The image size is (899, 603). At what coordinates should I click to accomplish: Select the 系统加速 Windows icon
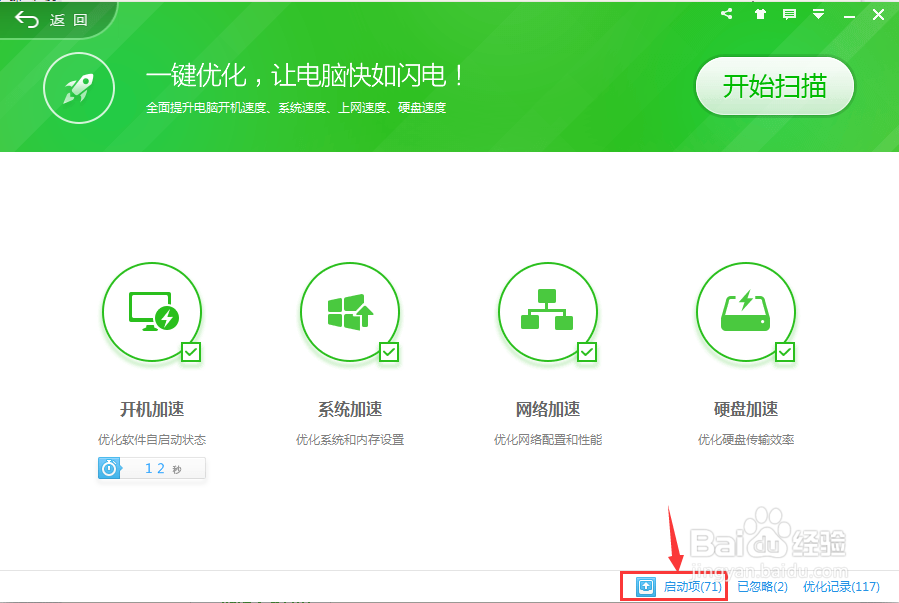pyautogui.click(x=350, y=311)
